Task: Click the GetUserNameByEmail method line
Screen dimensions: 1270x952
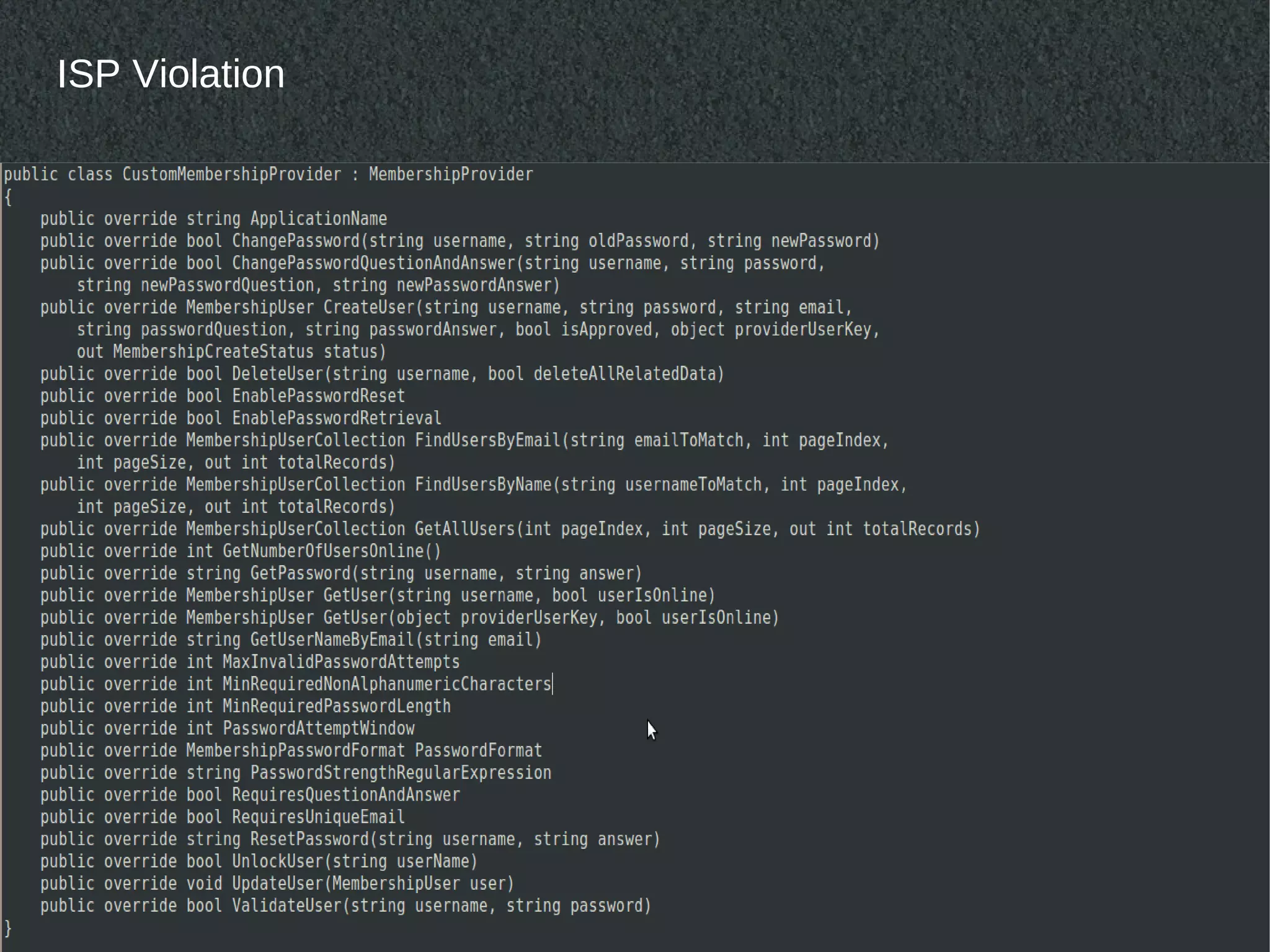Action: (x=291, y=640)
